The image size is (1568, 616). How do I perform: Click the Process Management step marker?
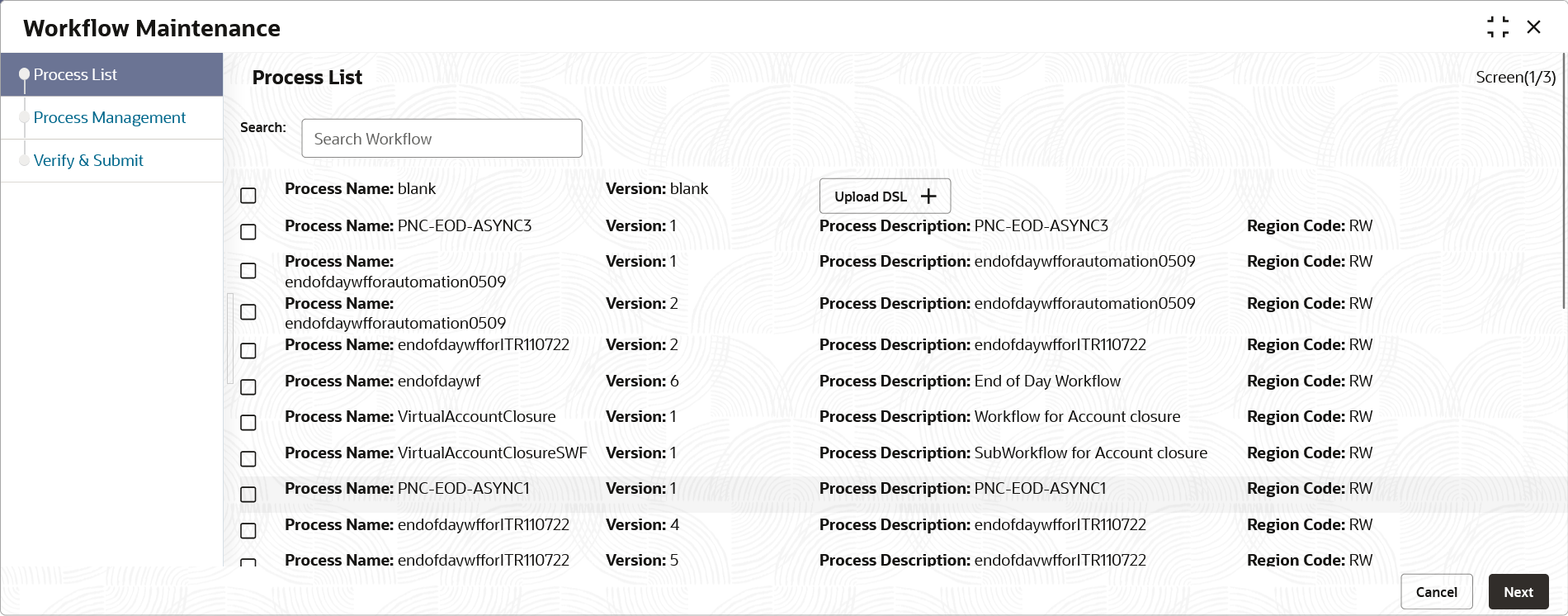(24, 117)
